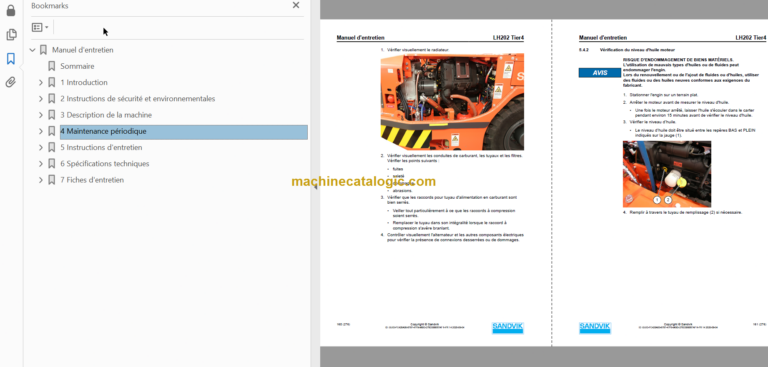Open the bookmark options dropdown menu
Screen dimensions: 768x367
point(40,27)
